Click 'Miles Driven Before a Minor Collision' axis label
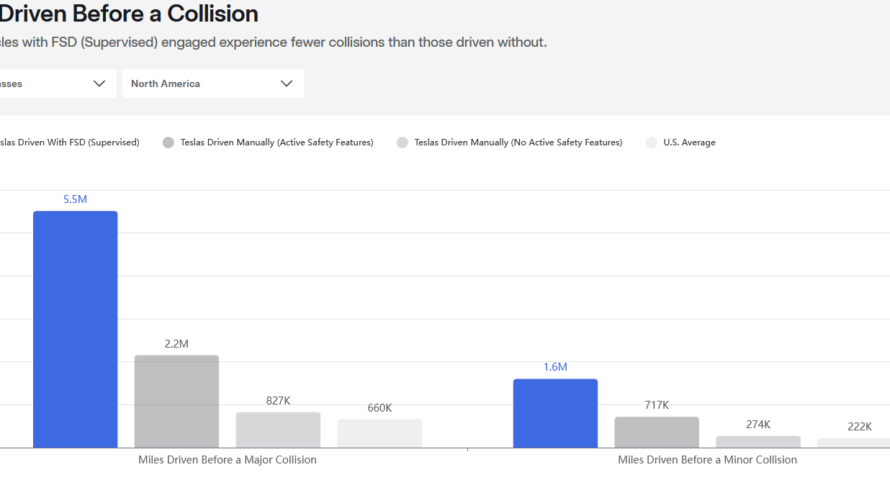The image size is (890, 498). click(707, 459)
